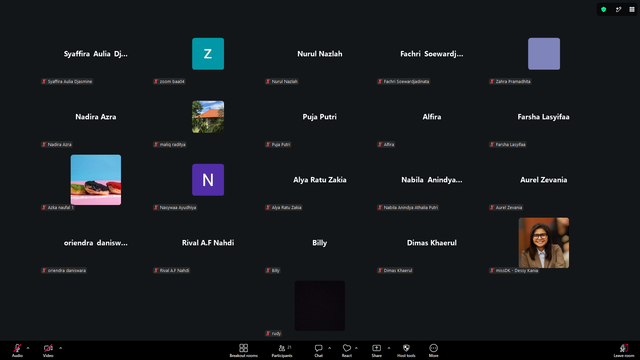Click muted mic icon for Alfira
This screenshot has height=360, width=640.
pyautogui.click(x=380, y=144)
